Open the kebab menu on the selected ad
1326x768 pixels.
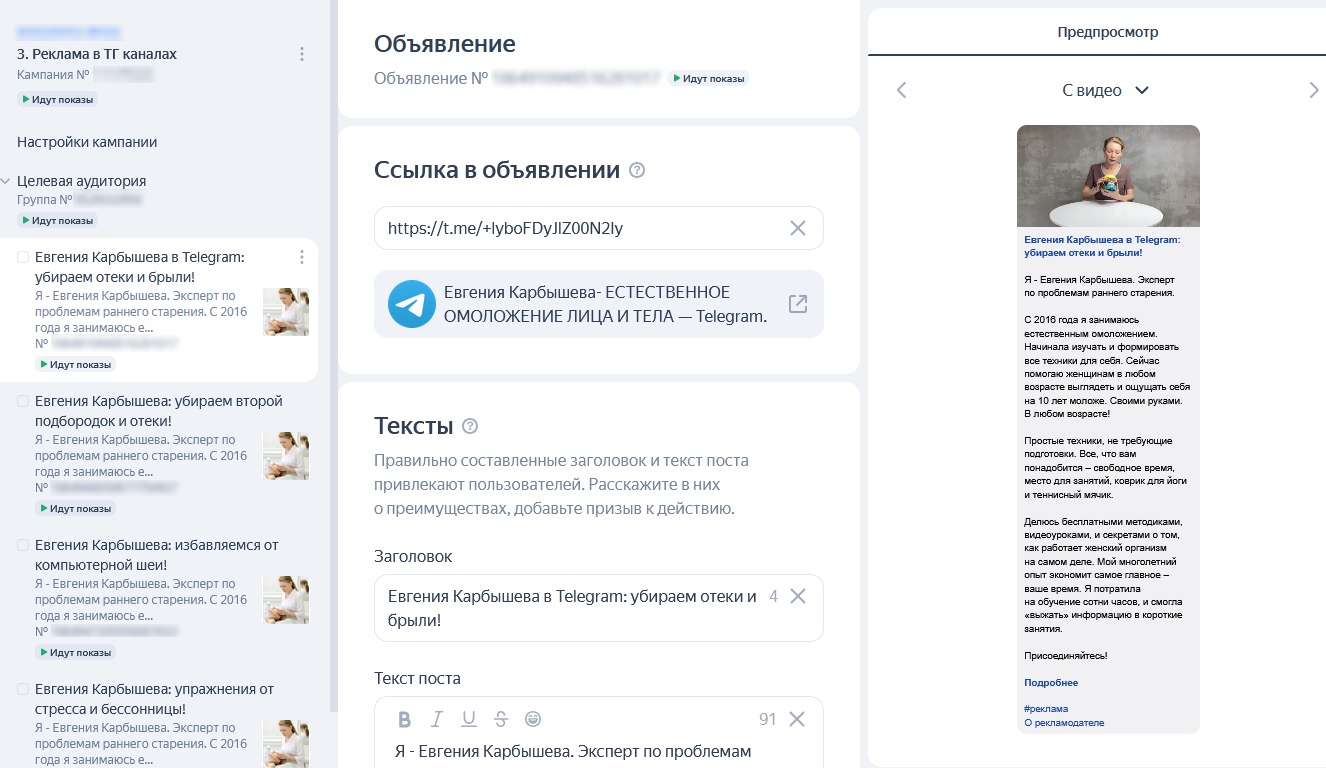[301, 257]
